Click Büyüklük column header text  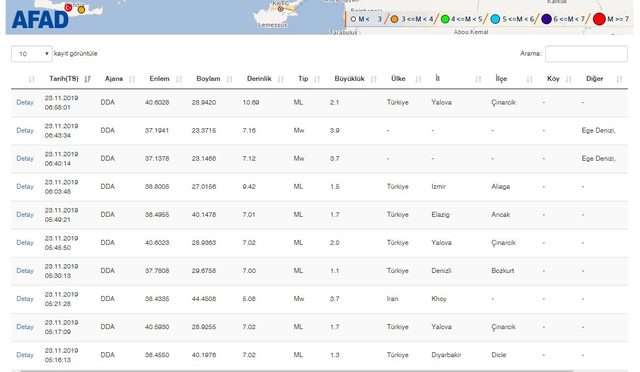coord(349,79)
